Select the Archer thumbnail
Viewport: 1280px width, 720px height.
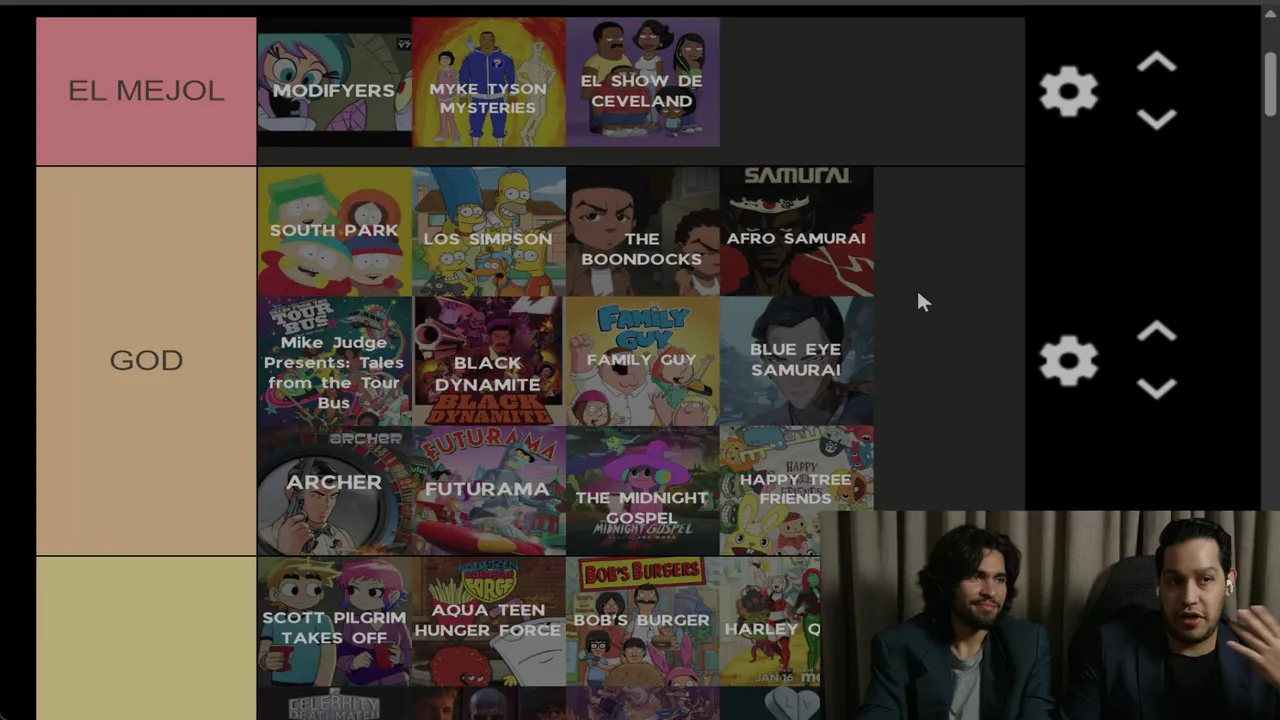[334, 491]
